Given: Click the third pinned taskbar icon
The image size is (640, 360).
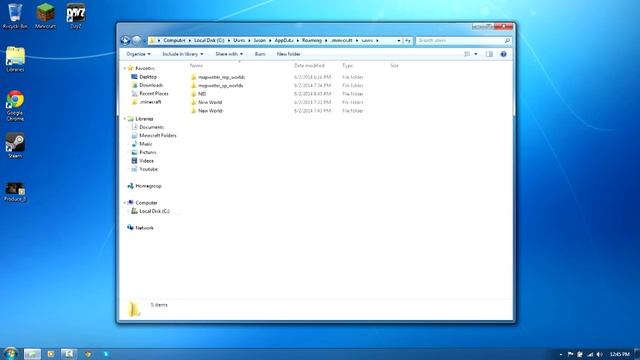Looking at the screenshot, I should click(x=69, y=354).
